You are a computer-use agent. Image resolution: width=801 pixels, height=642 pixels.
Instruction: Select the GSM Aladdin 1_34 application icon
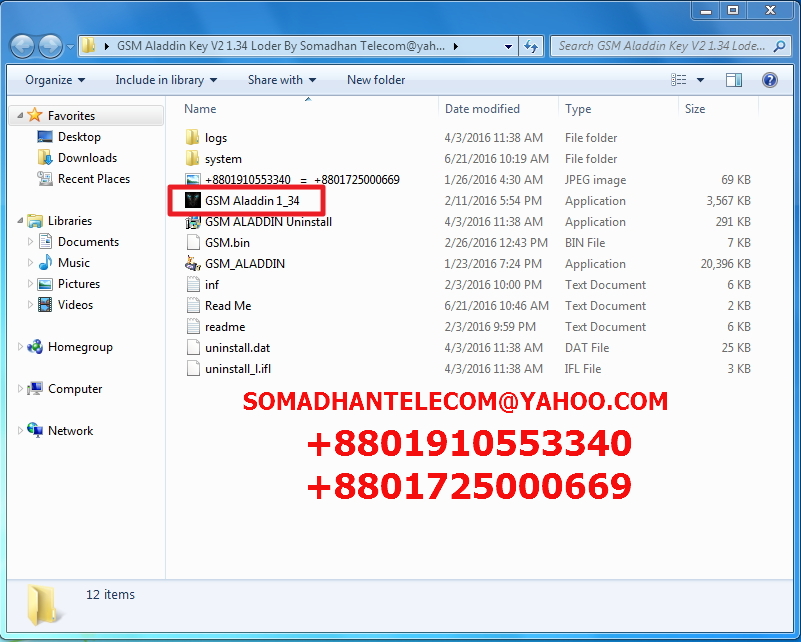193,200
